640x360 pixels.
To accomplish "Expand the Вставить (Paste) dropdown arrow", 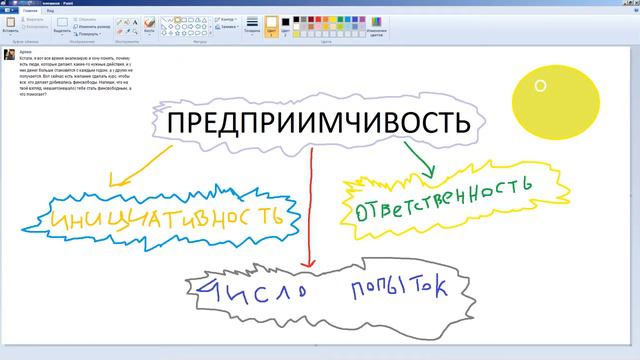I will click(11, 34).
